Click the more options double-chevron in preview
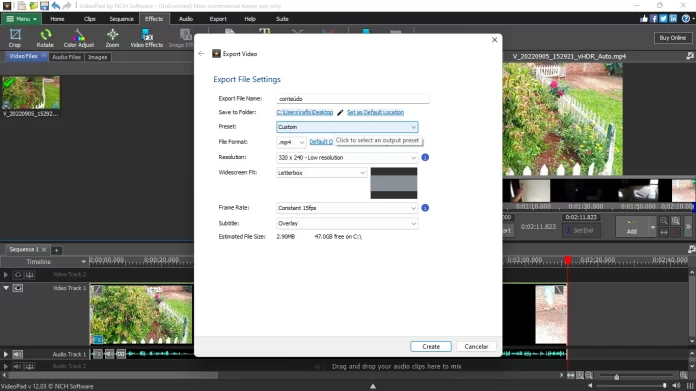Image resolution: width=696 pixels, height=391 pixels. tap(688, 226)
